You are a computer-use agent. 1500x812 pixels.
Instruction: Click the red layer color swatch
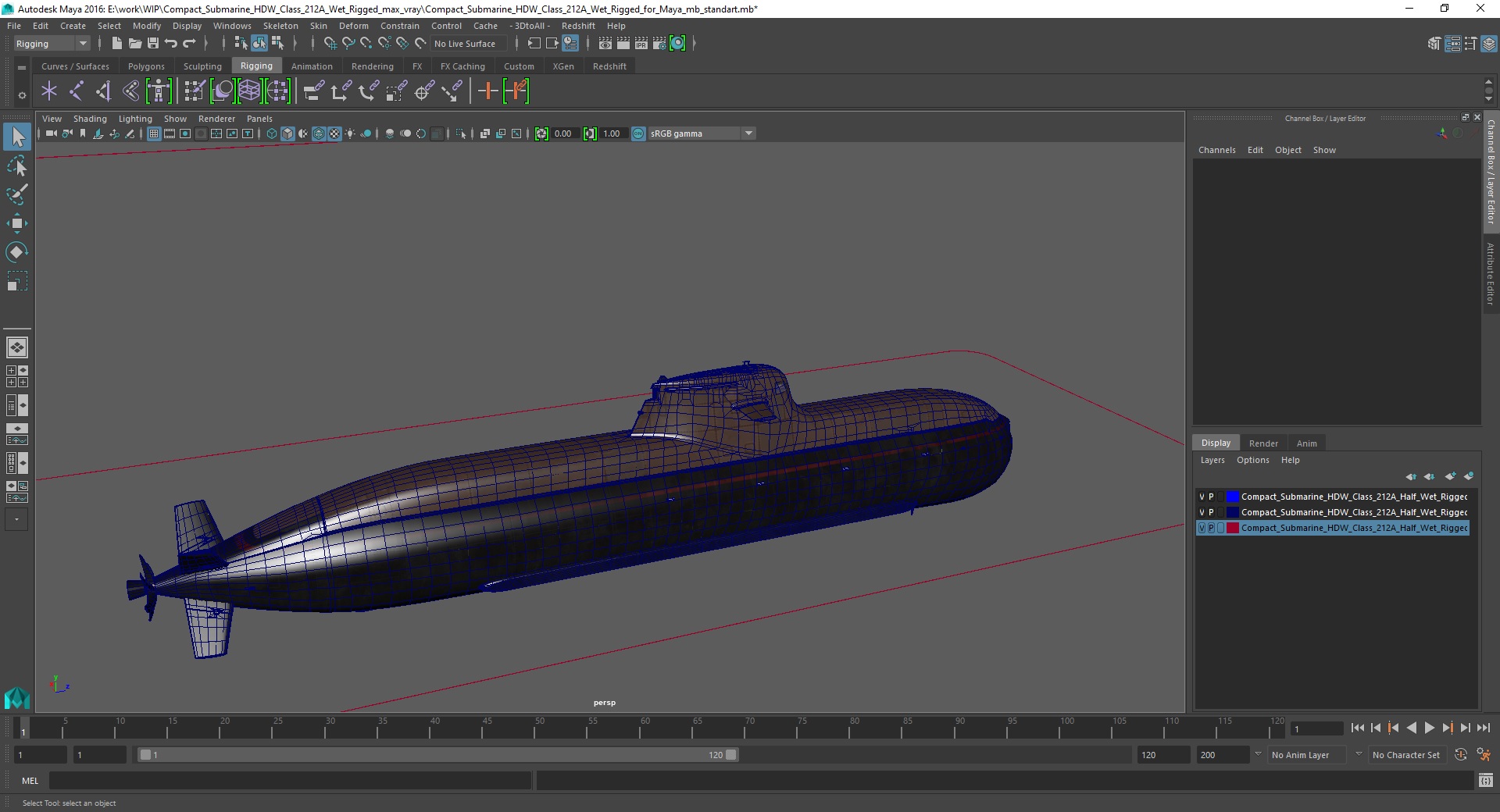[x=1233, y=528]
